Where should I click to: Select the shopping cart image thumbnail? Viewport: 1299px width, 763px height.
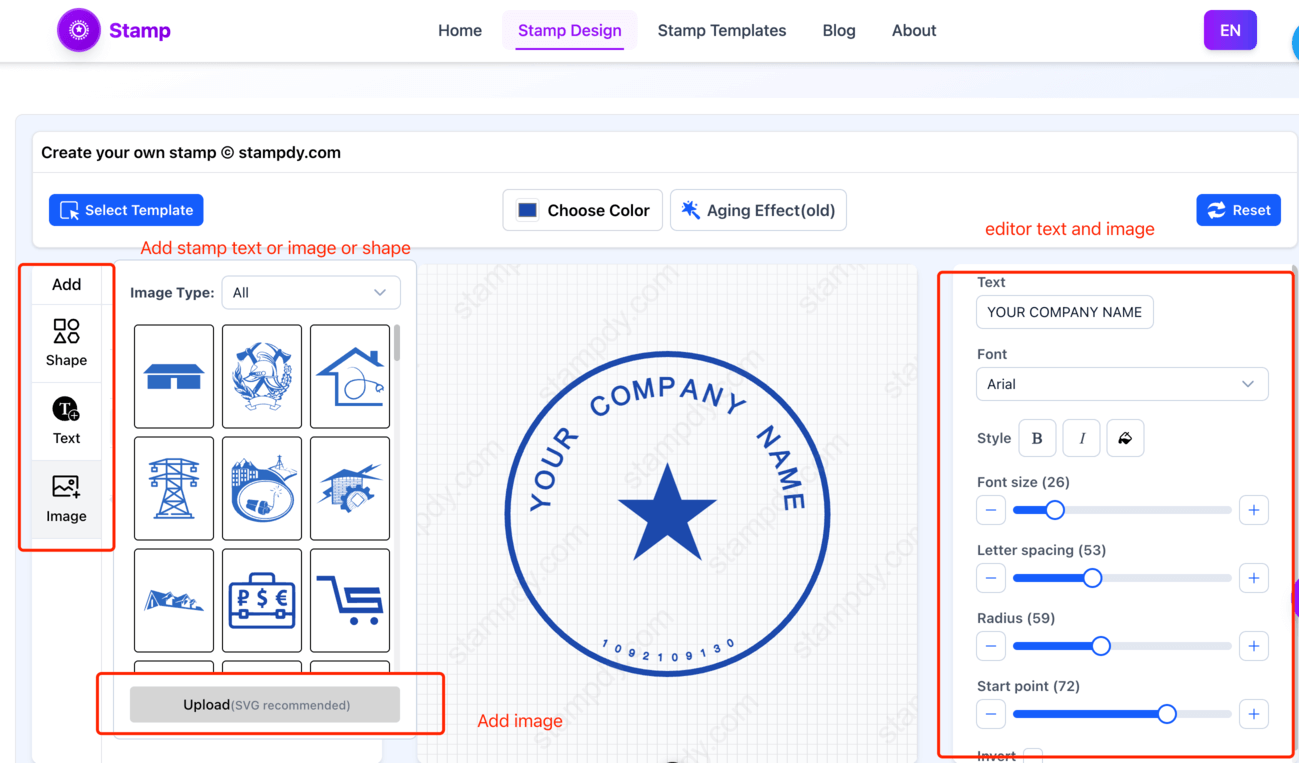click(349, 600)
